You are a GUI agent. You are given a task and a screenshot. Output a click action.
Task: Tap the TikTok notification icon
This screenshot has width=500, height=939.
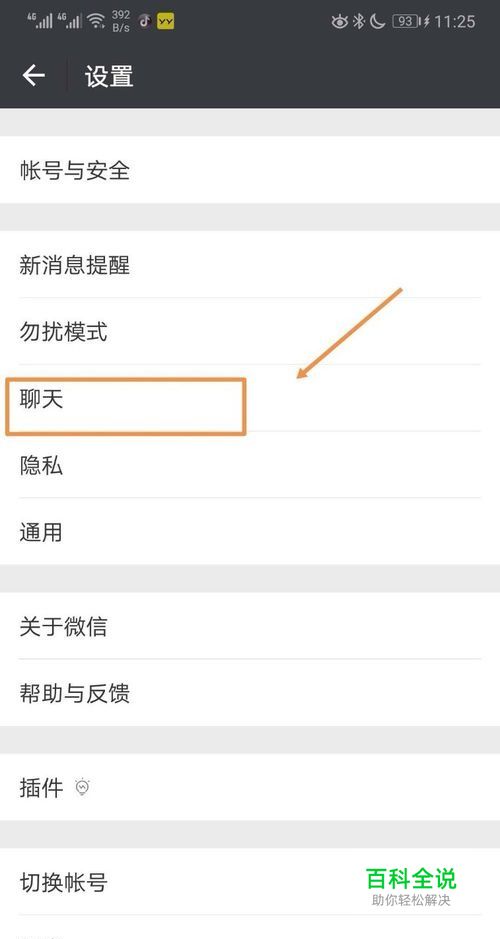click(144, 22)
